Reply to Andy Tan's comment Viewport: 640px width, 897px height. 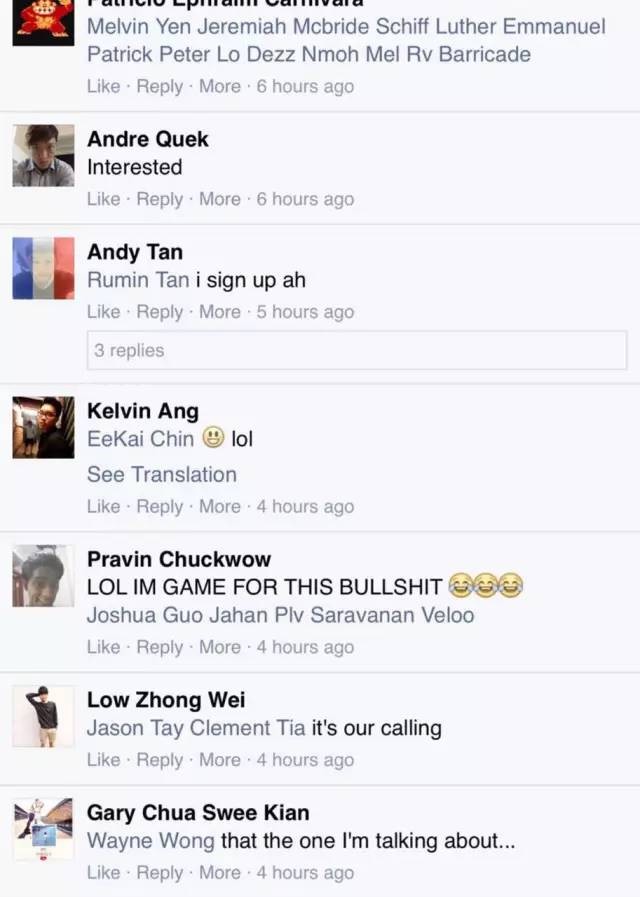[x=160, y=312]
